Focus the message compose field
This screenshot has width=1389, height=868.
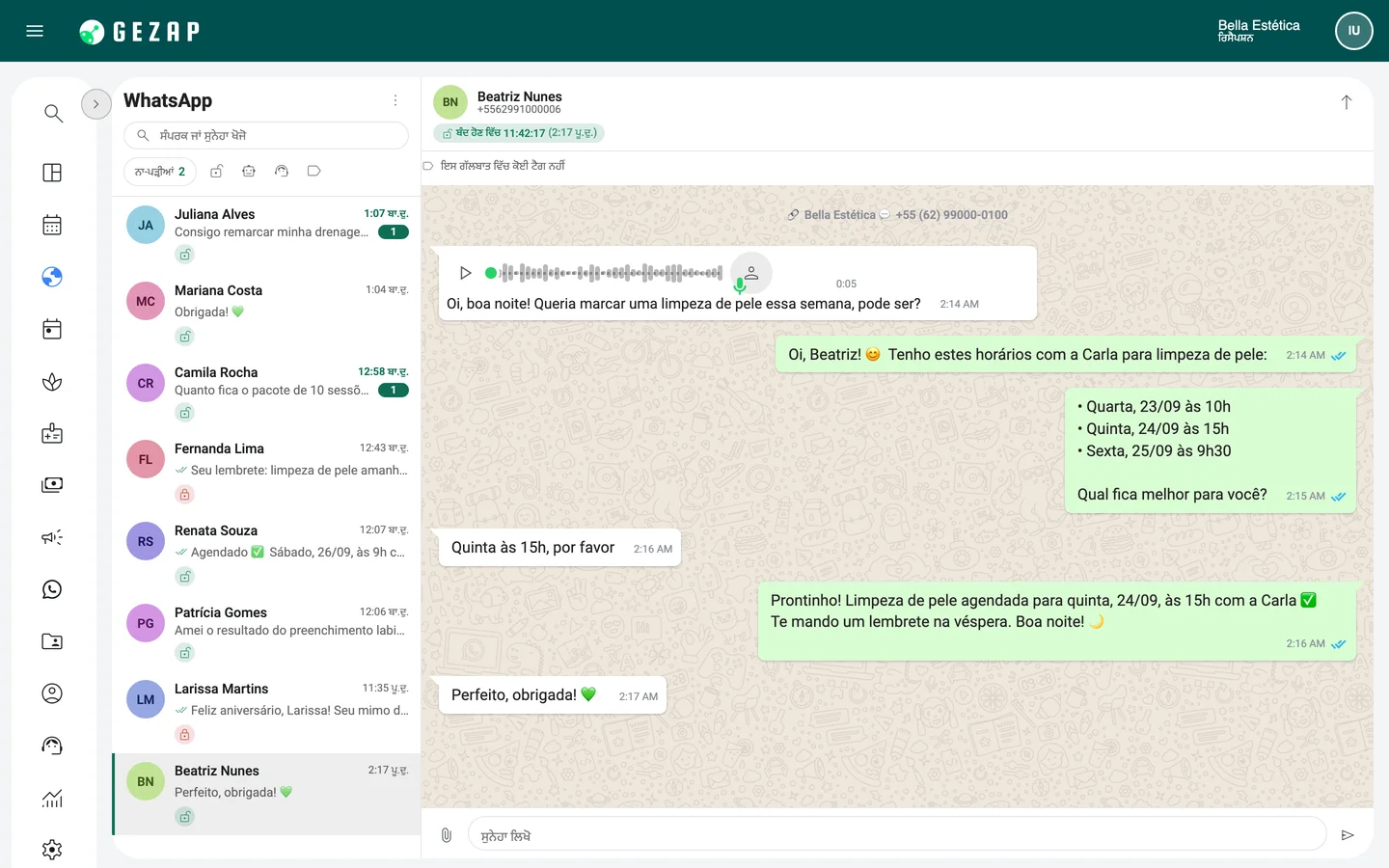pyautogui.click(x=897, y=835)
